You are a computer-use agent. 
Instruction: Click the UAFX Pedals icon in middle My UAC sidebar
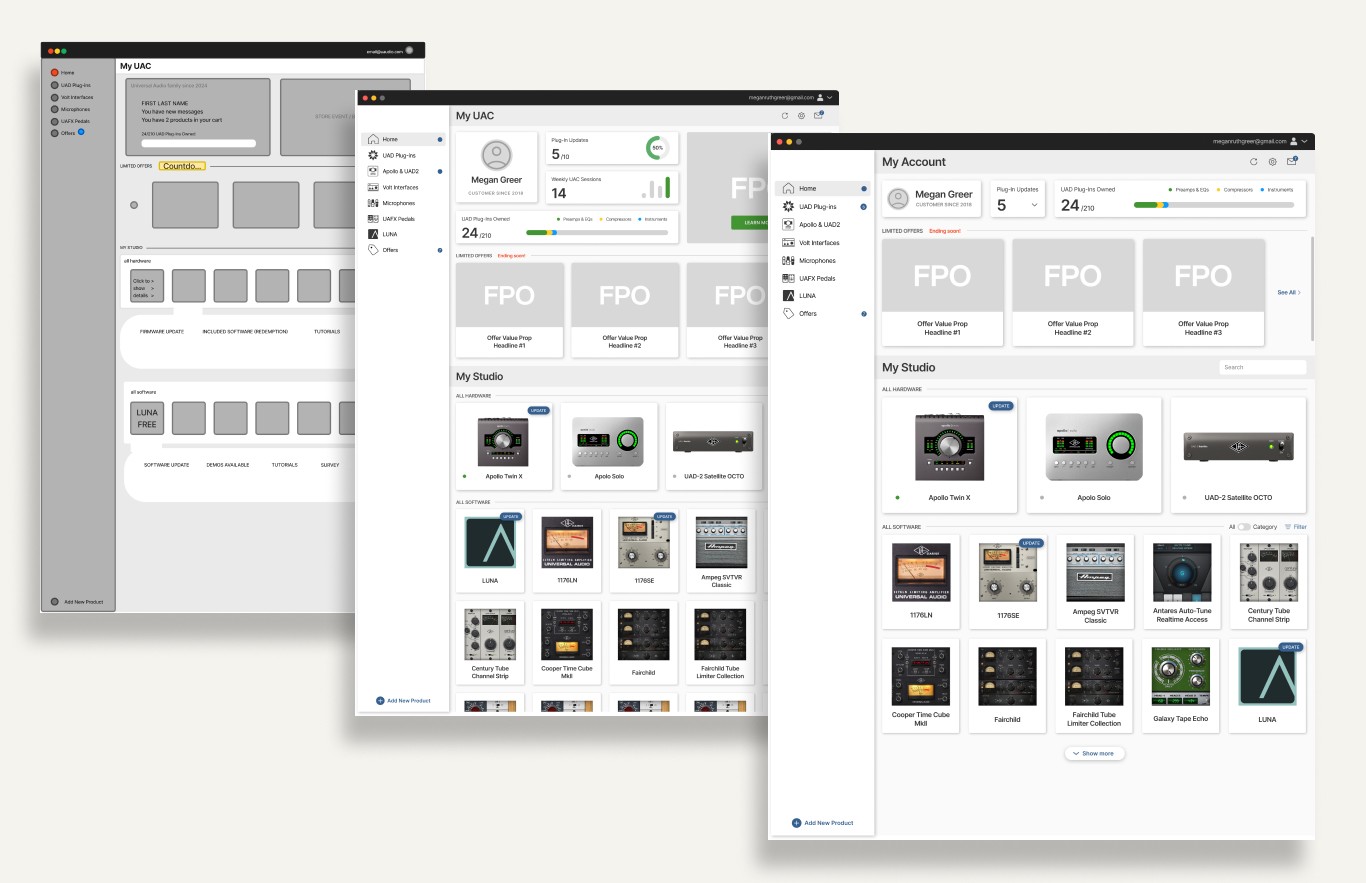click(x=373, y=219)
